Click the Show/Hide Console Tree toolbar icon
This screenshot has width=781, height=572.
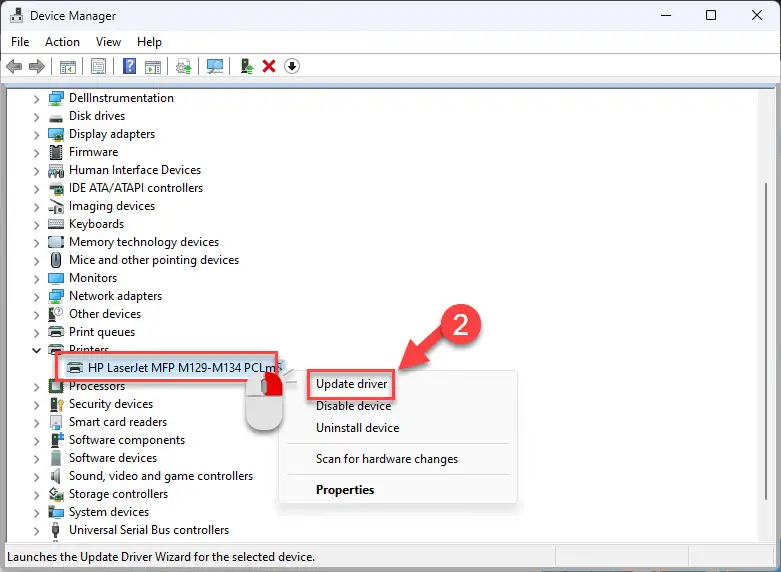click(68, 66)
